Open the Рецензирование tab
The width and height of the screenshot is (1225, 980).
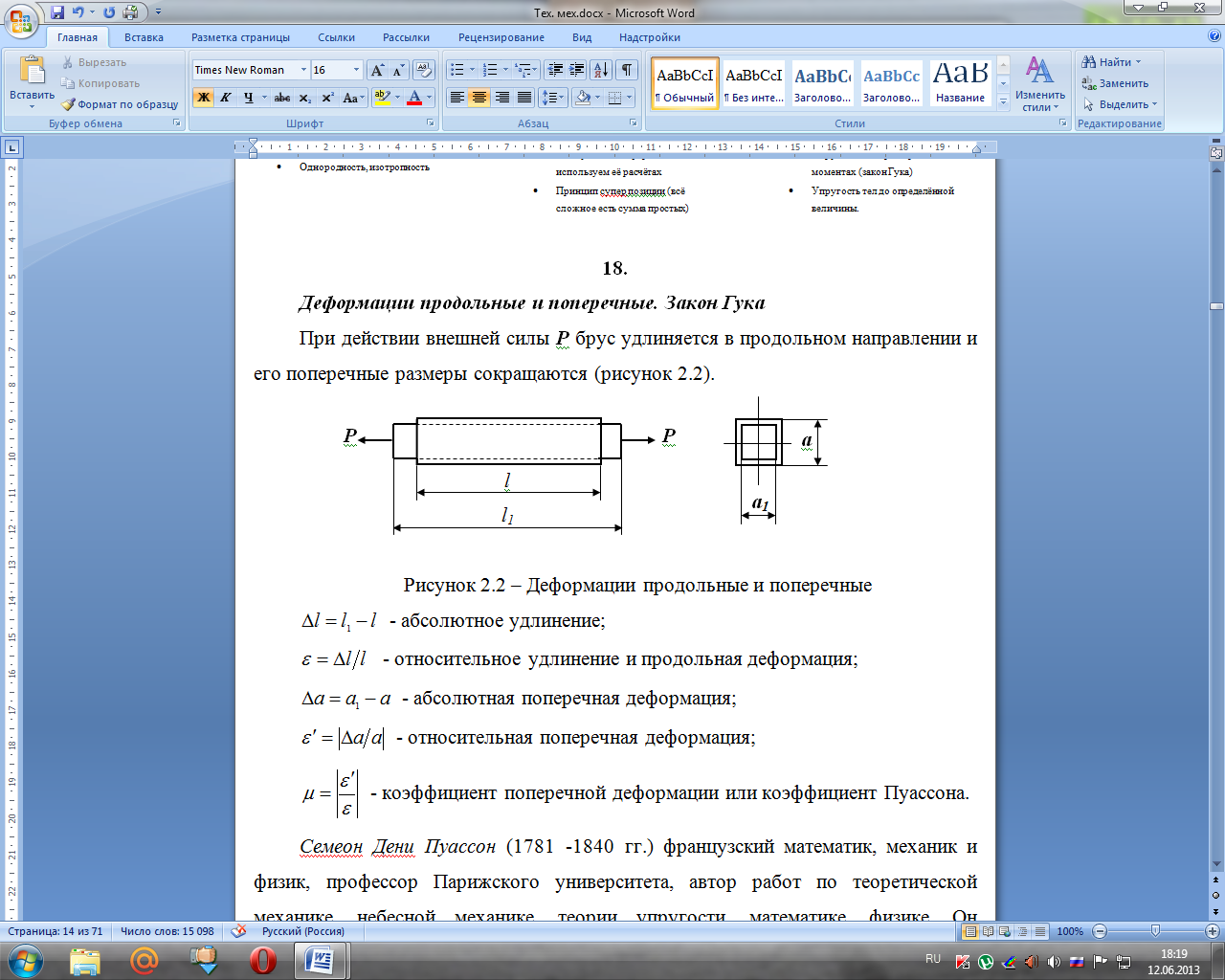(x=501, y=37)
